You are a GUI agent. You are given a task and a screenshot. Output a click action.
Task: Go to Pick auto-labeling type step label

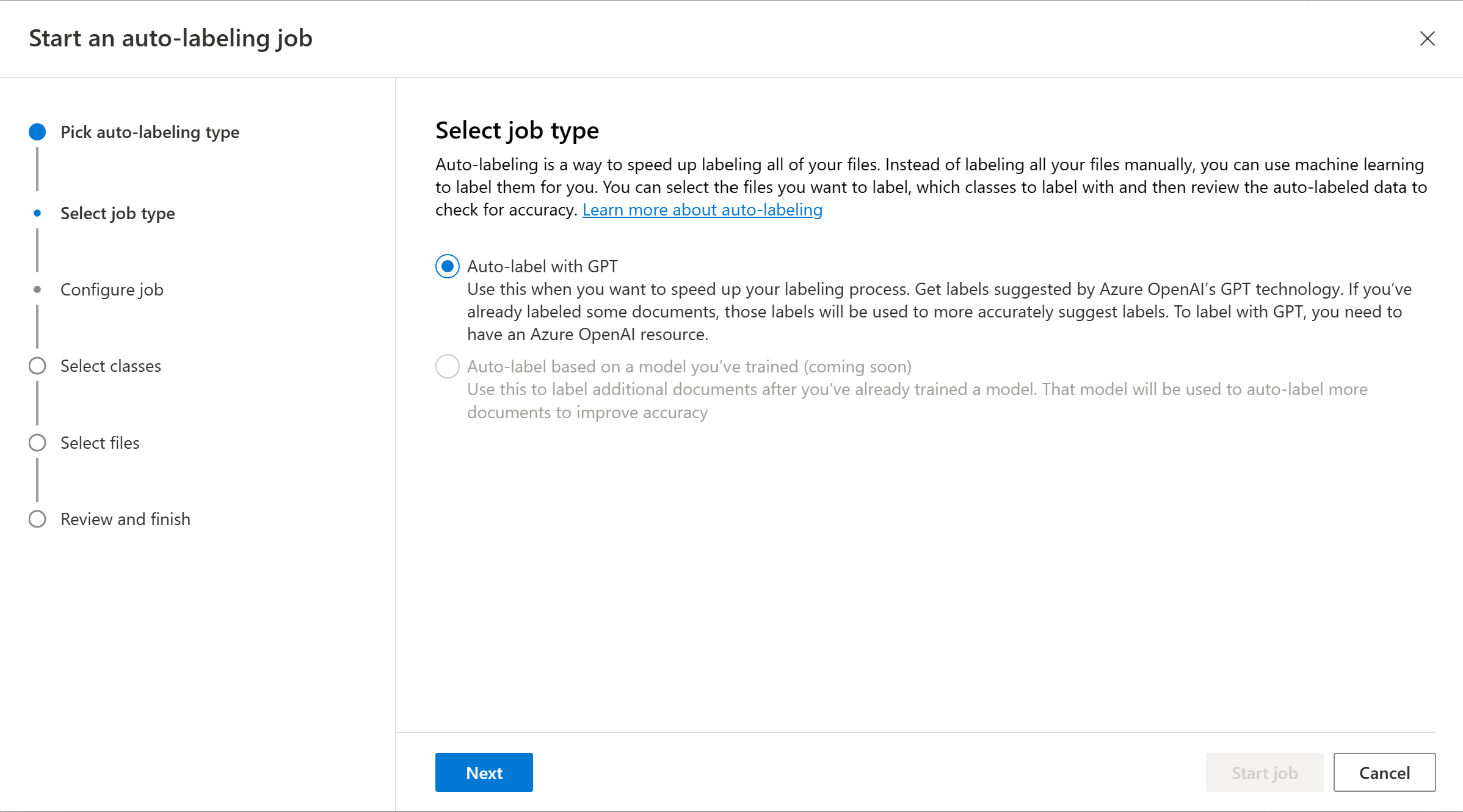(x=150, y=132)
